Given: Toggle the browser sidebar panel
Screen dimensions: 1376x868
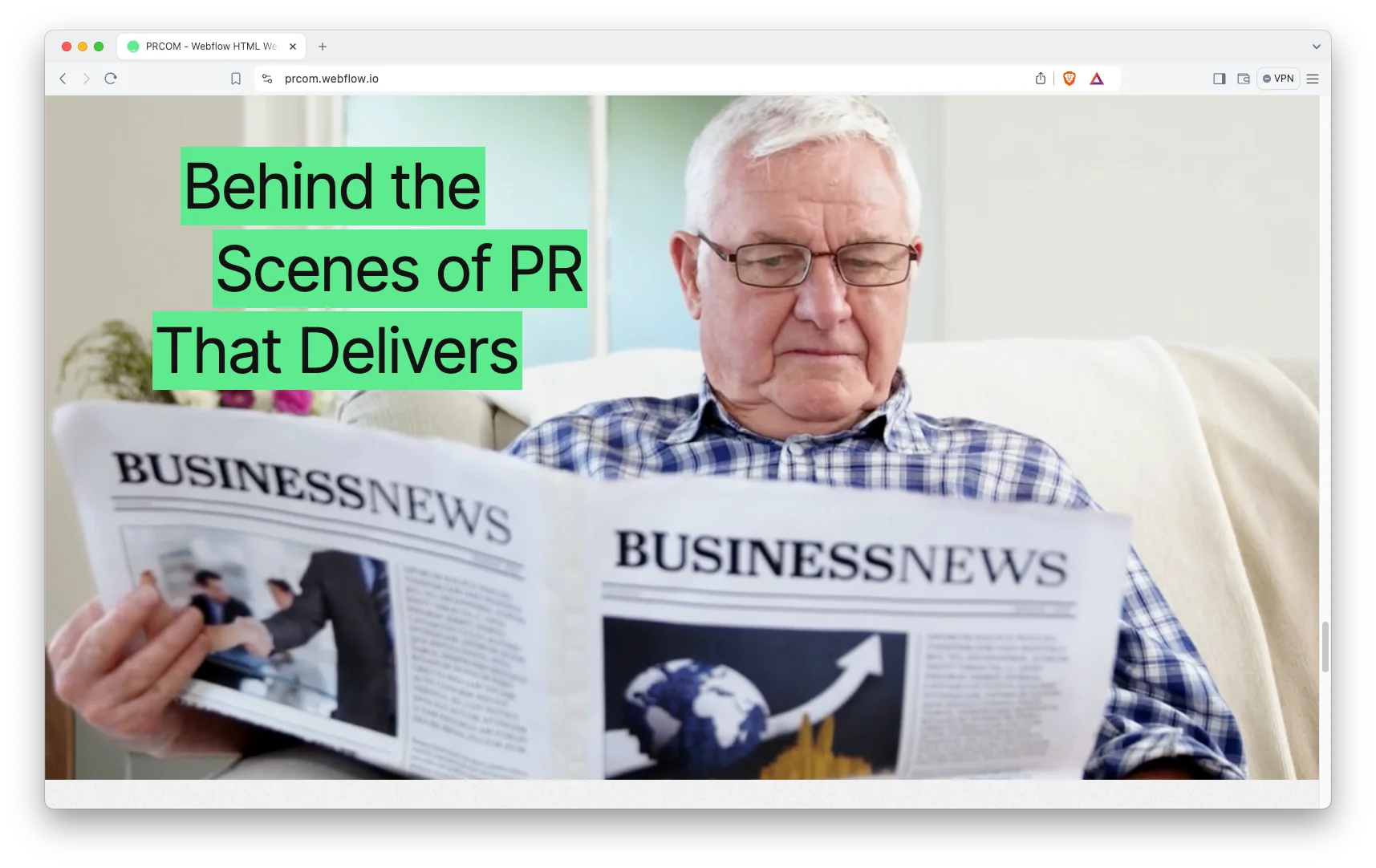Looking at the screenshot, I should [1220, 79].
